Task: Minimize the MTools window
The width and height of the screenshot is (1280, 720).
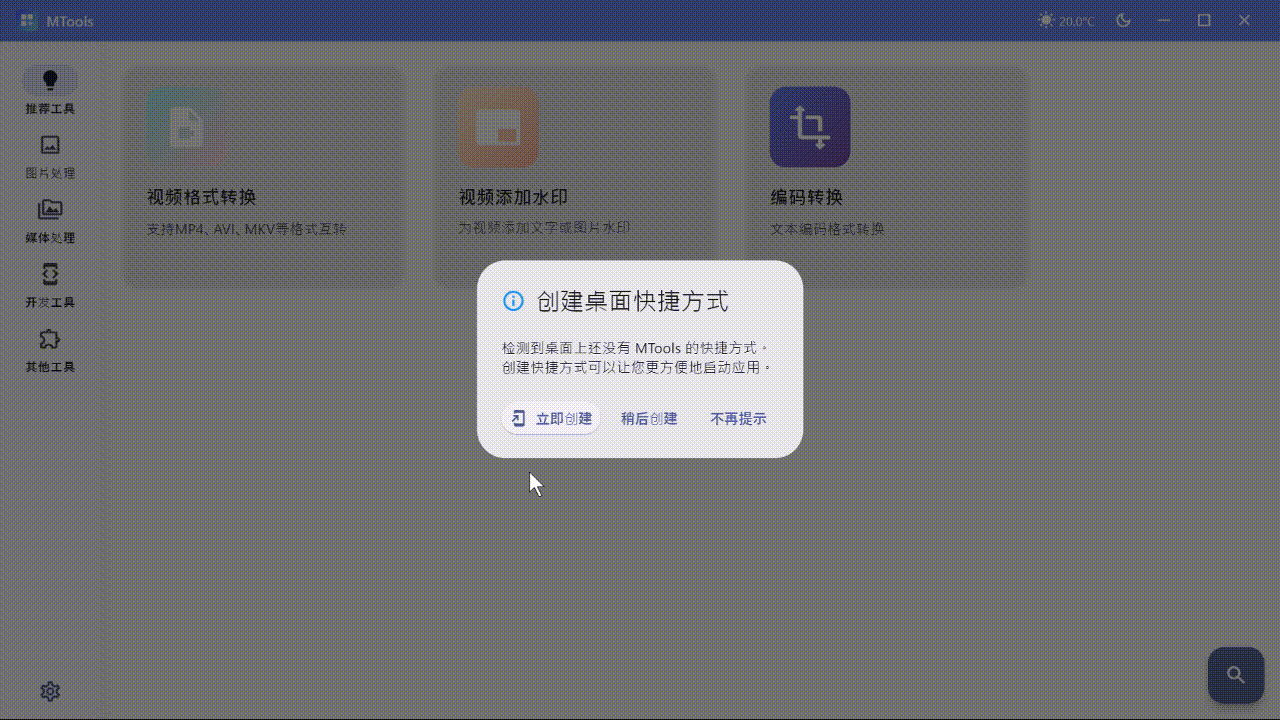Action: [x=1164, y=20]
